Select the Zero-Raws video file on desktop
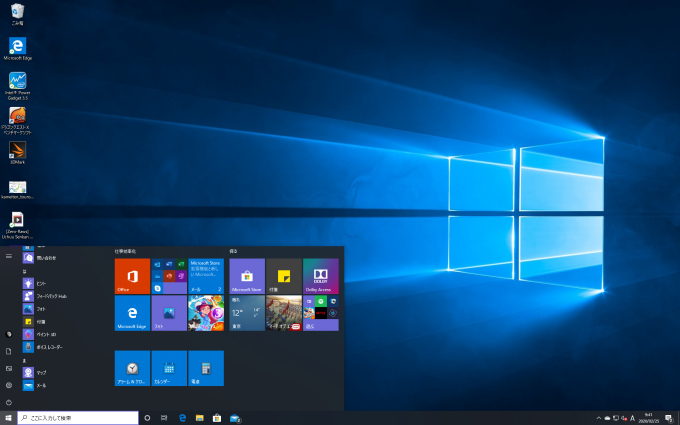This screenshot has height=425, width=680. [17, 225]
